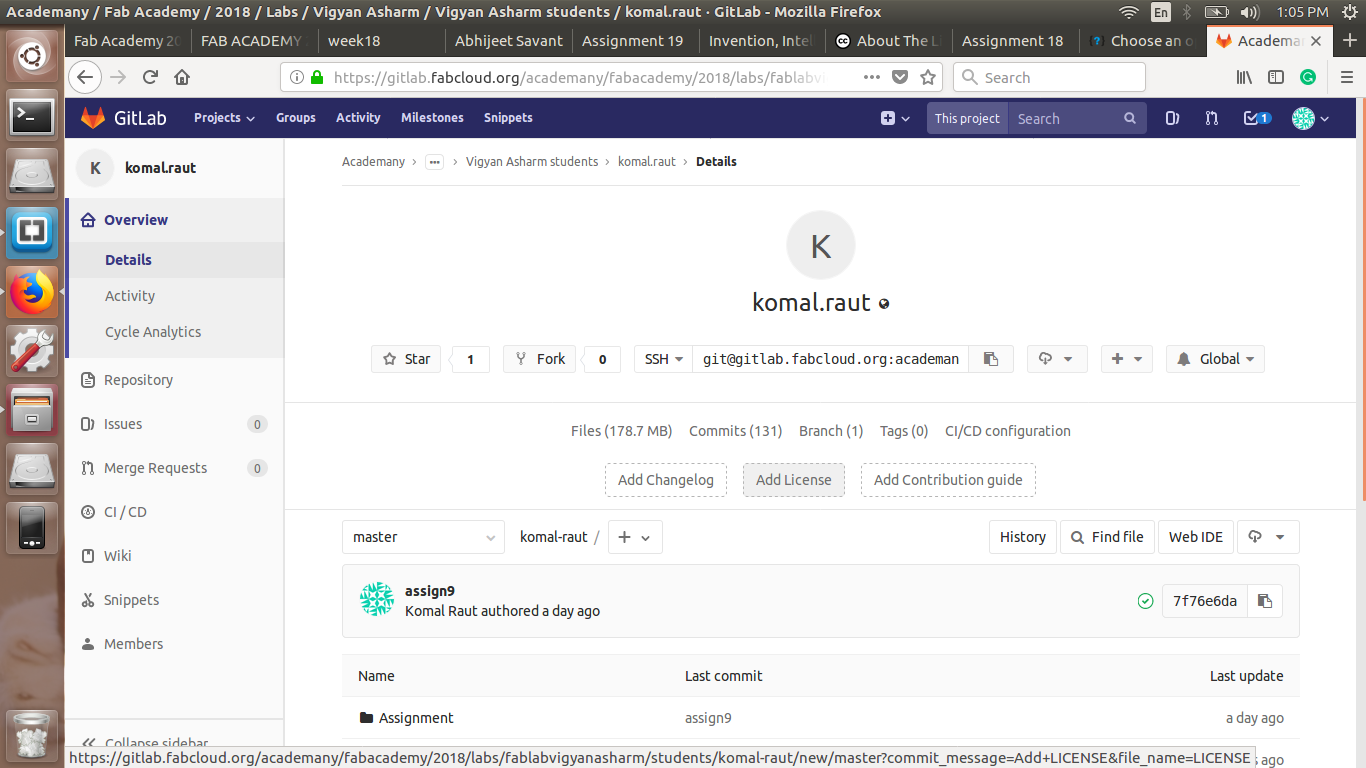Toggle the Firefox sidebar view

tap(1276, 77)
